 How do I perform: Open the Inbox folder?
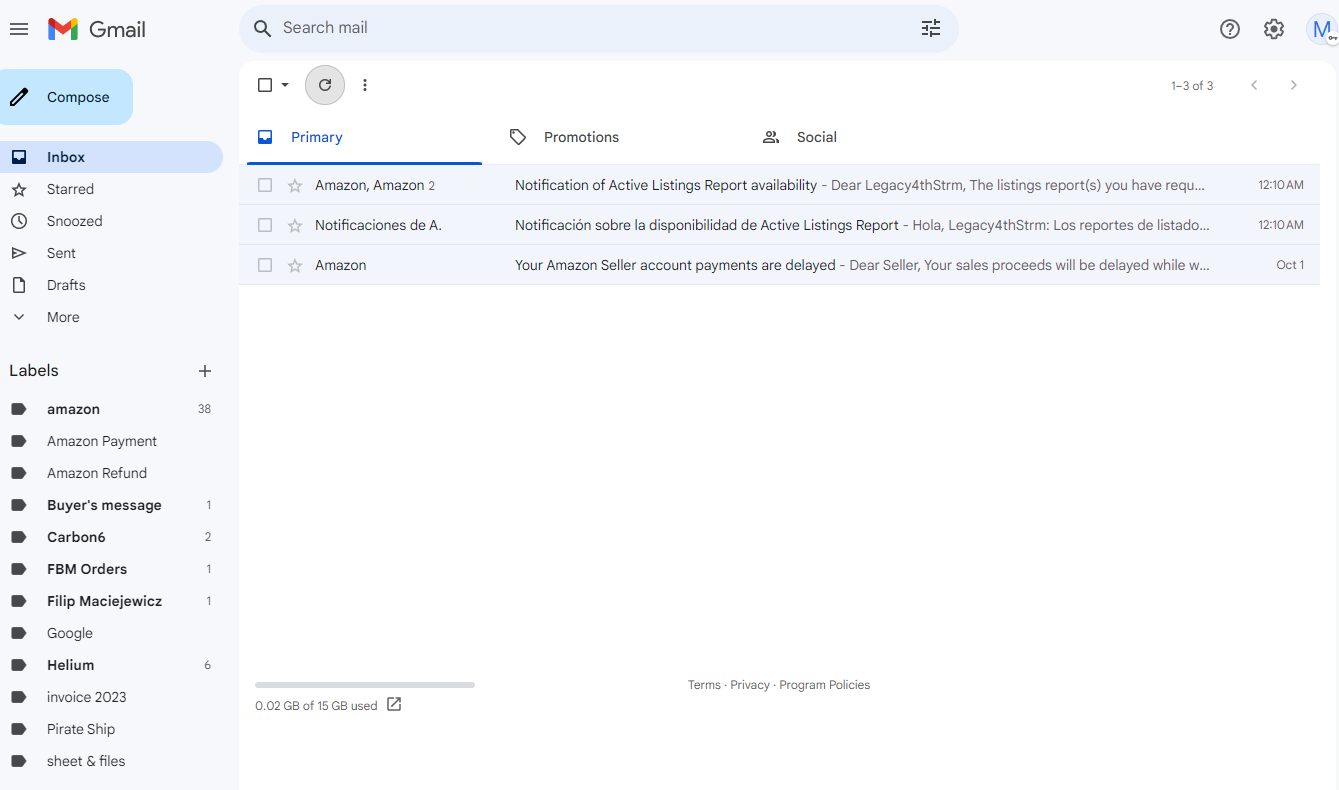111,157
